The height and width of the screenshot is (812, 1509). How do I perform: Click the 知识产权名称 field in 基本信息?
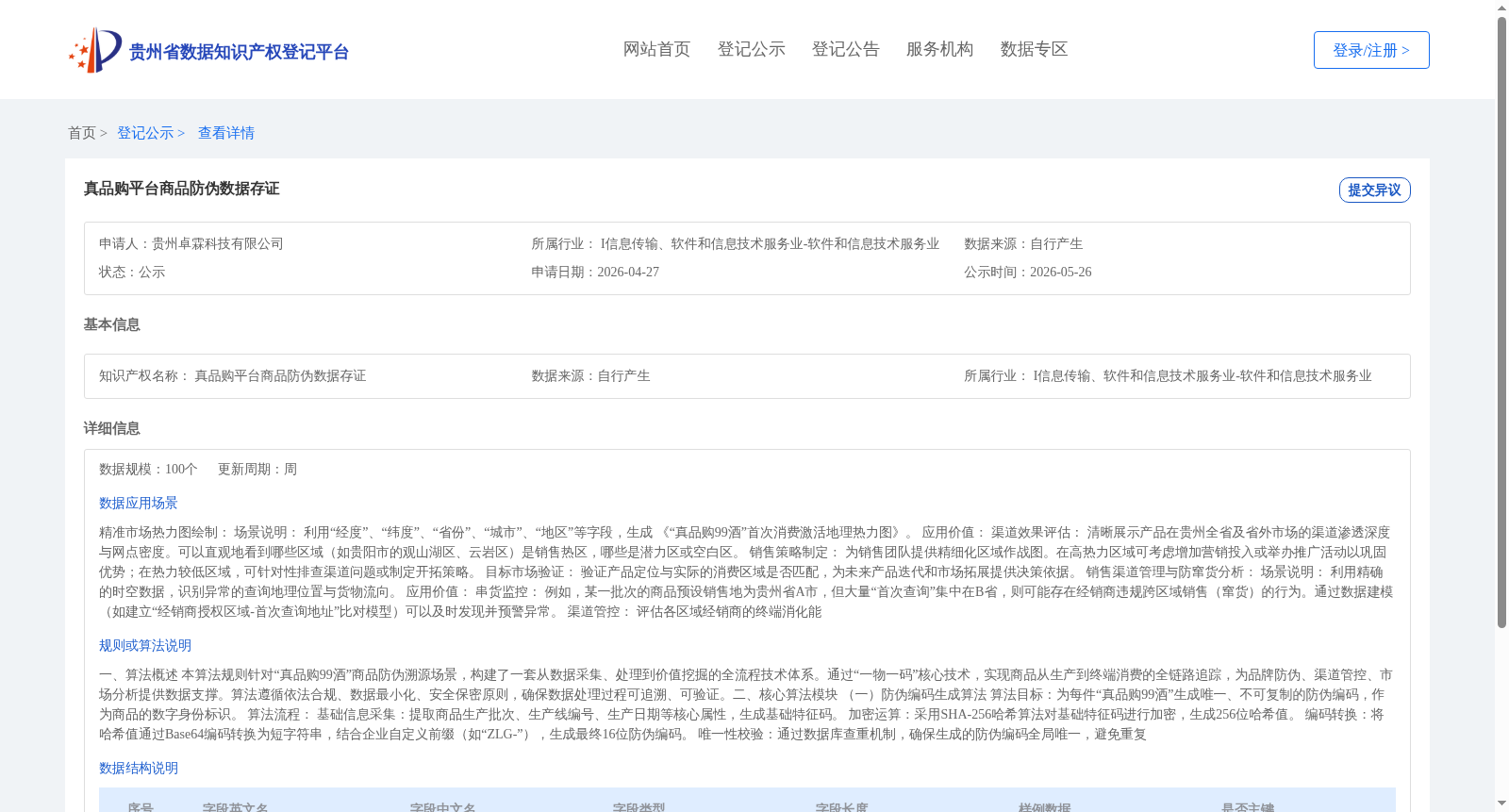(x=232, y=375)
